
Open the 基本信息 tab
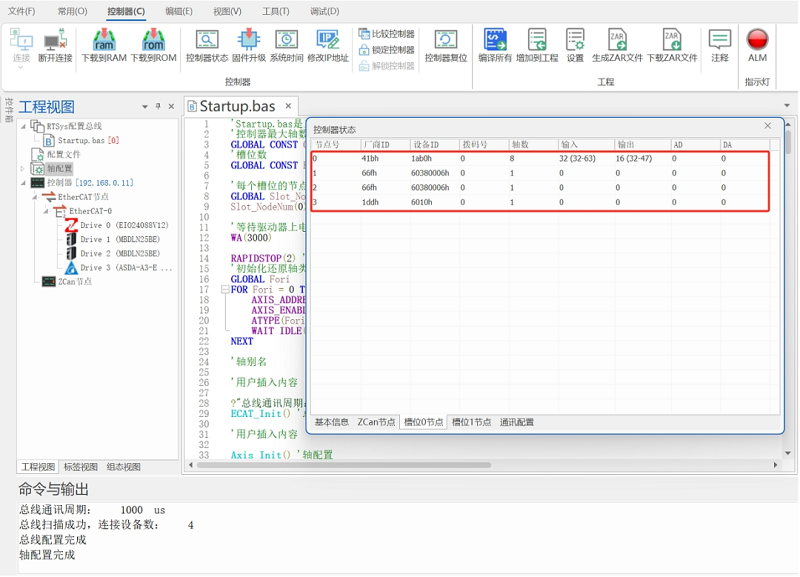point(332,422)
